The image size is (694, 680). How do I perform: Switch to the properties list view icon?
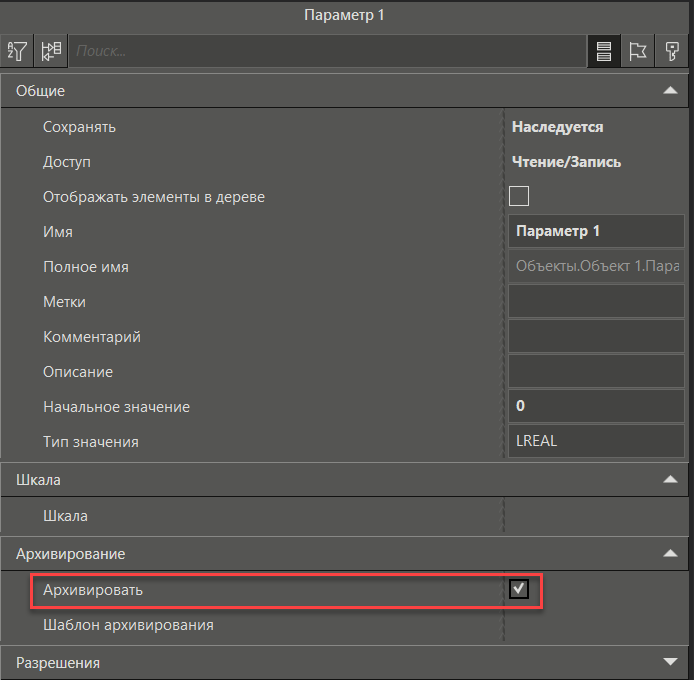click(603, 52)
